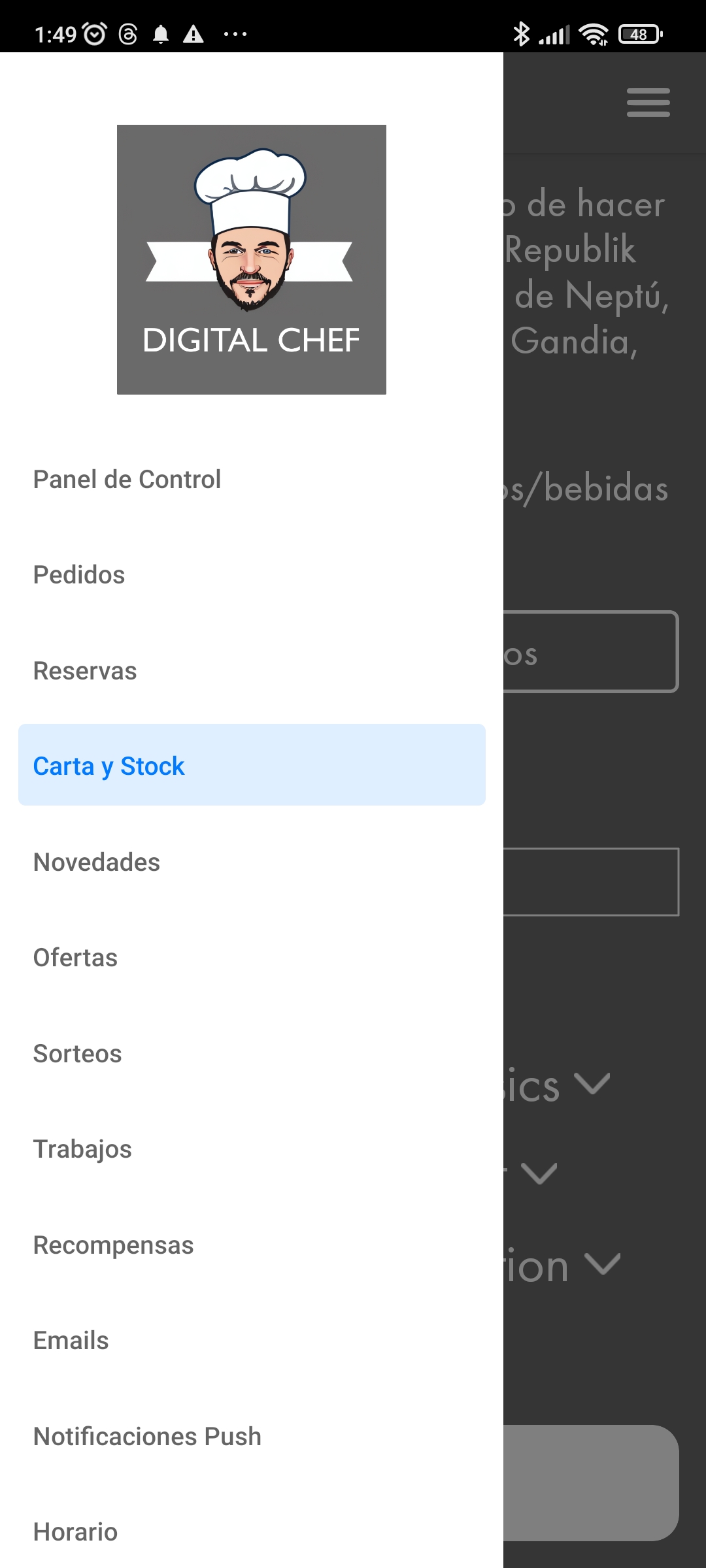The width and height of the screenshot is (706, 1568).
Task: Tap the Digital Chef logo
Action: coord(252,259)
